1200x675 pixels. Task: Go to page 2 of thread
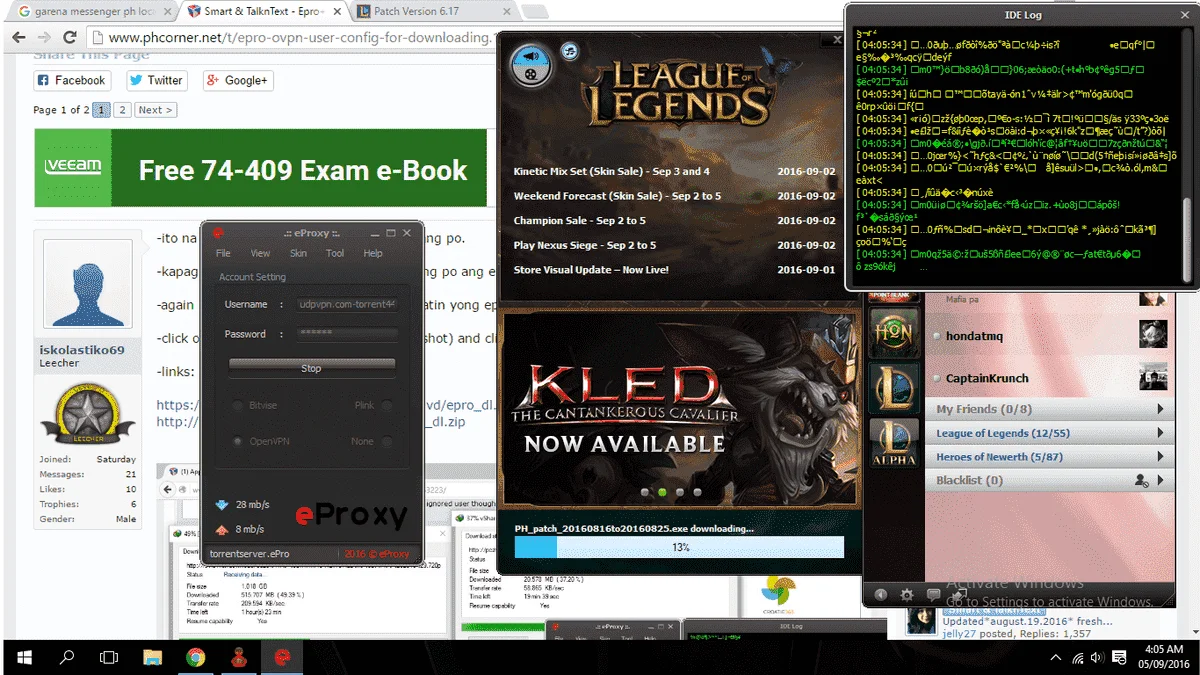[121, 110]
